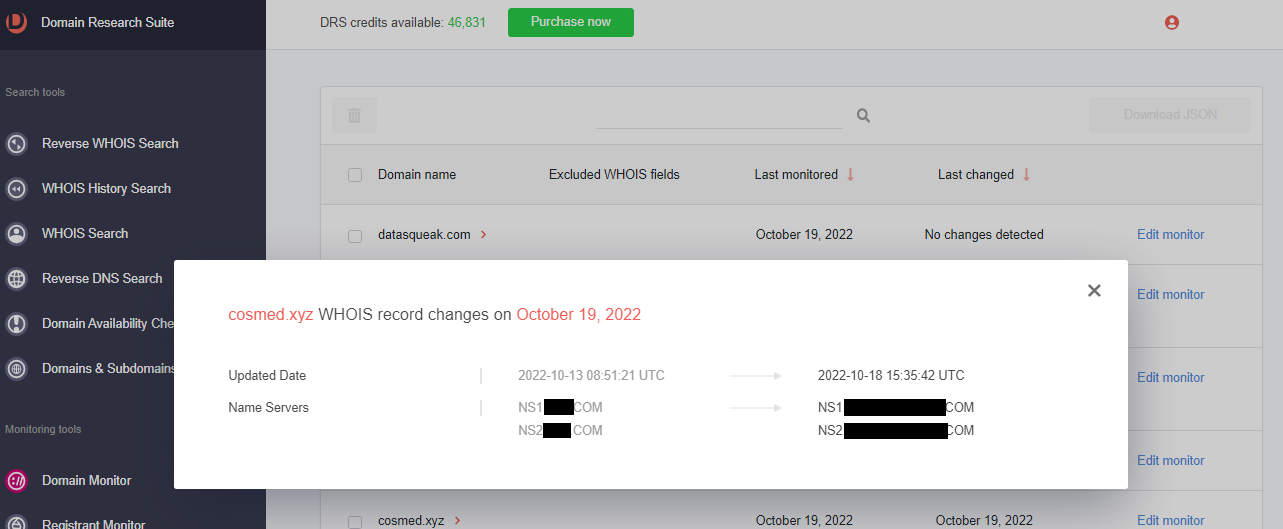This screenshot has width=1283, height=529.
Task: Click October 19, 2022 date in dialog title
Action: coord(579,314)
